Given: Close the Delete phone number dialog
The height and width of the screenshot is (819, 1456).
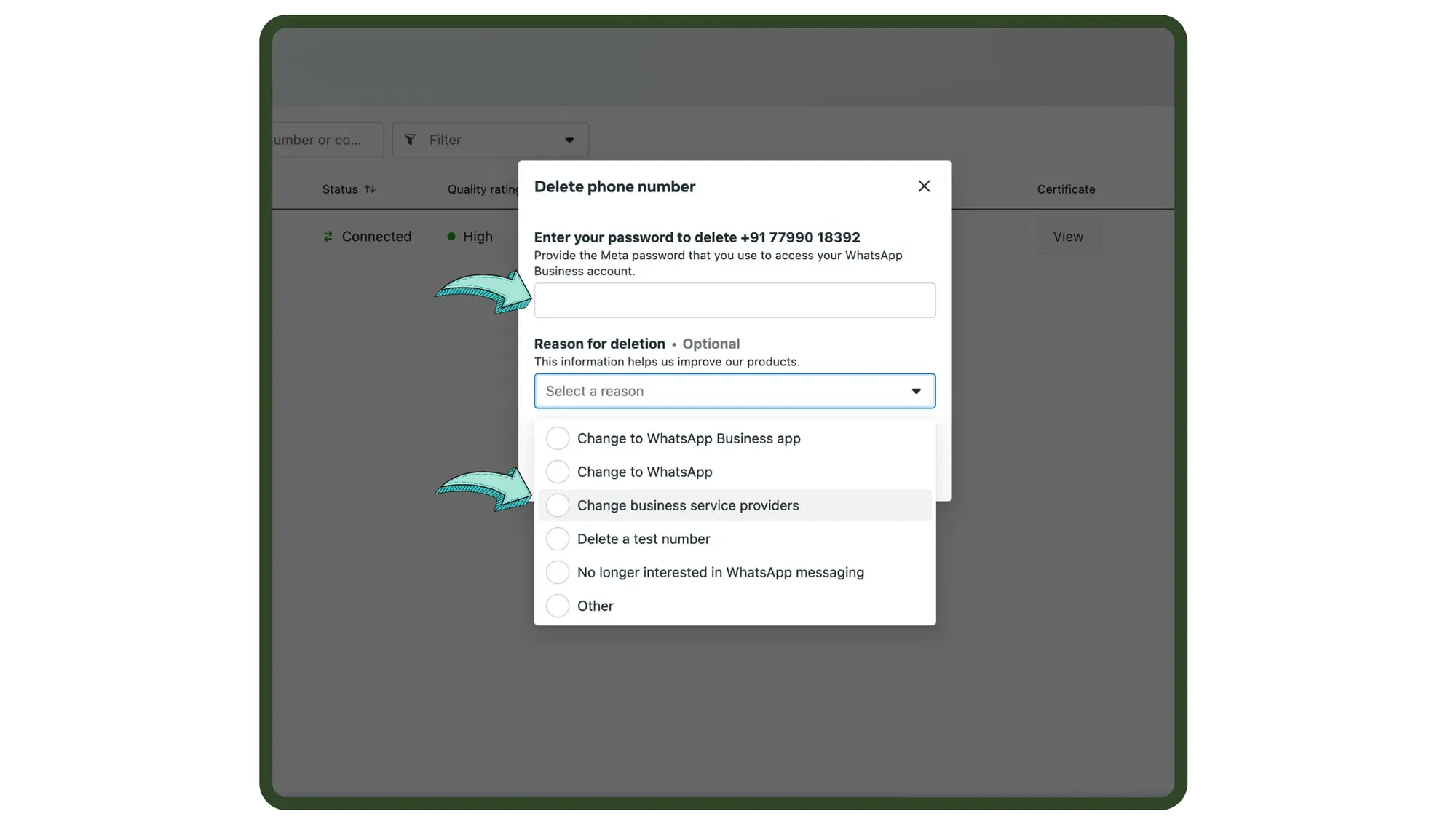Looking at the screenshot, I should point(923,186).
